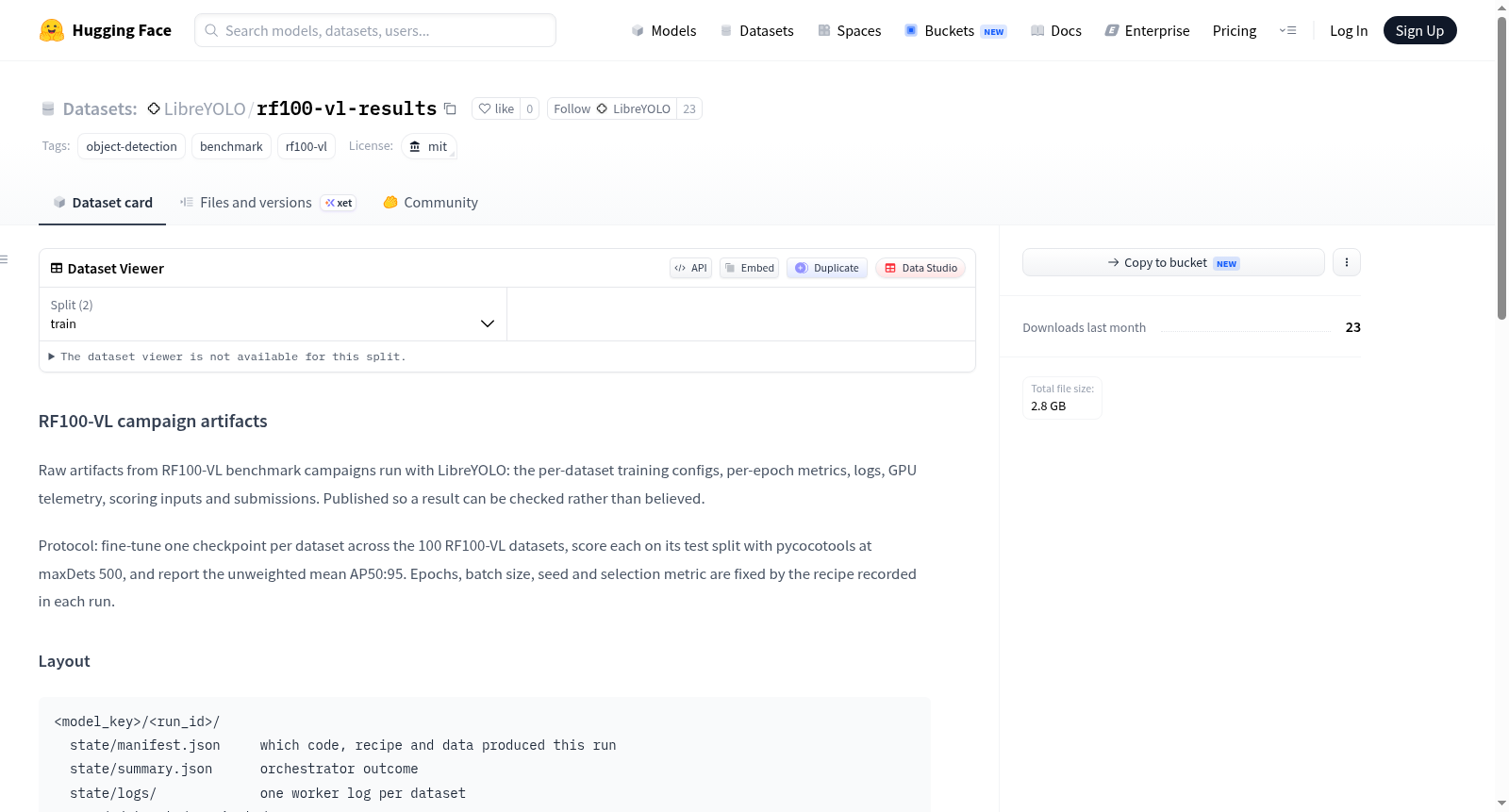The height and width of the screenshot is (812, 1509).
Task: Click the Sign Up button
Action: point(1419,30)
